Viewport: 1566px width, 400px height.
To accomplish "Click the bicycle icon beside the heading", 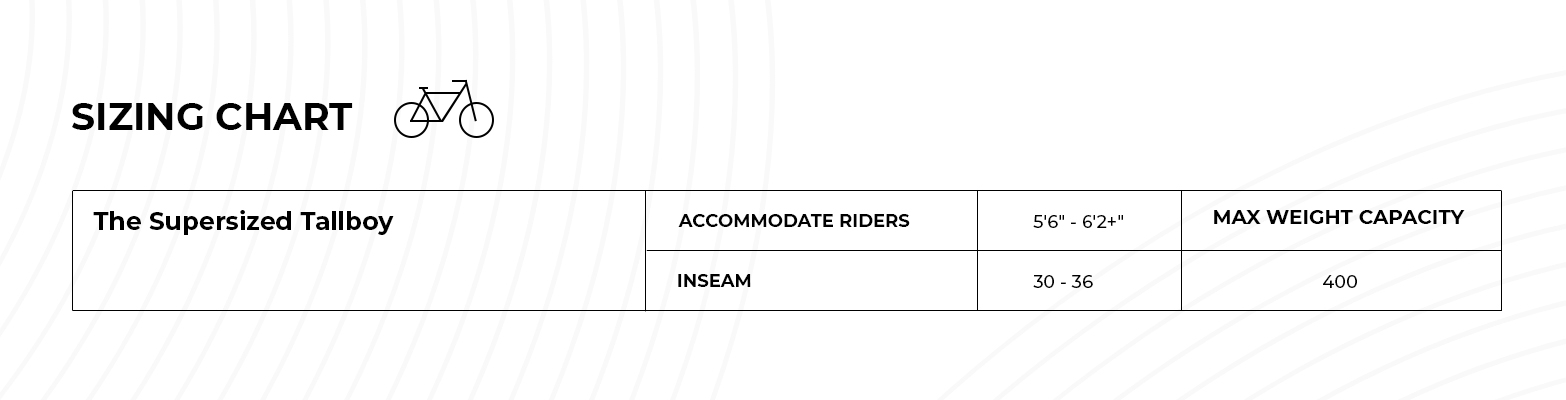I will (444, 108).
